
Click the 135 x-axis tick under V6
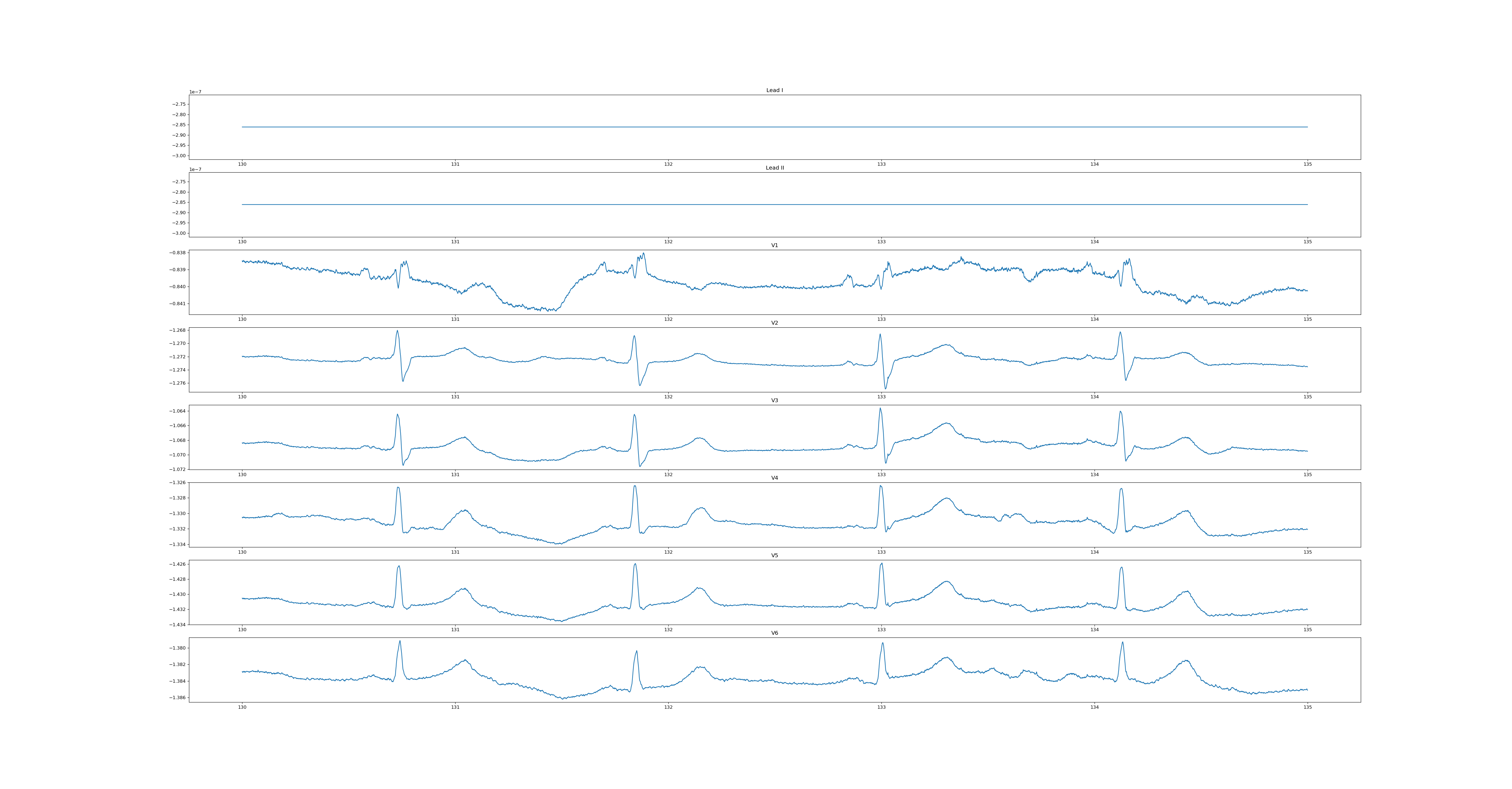coord(1307,707)
